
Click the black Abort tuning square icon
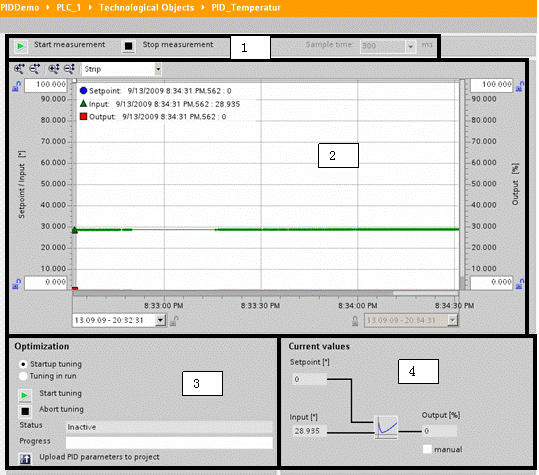tap(25, 411)
